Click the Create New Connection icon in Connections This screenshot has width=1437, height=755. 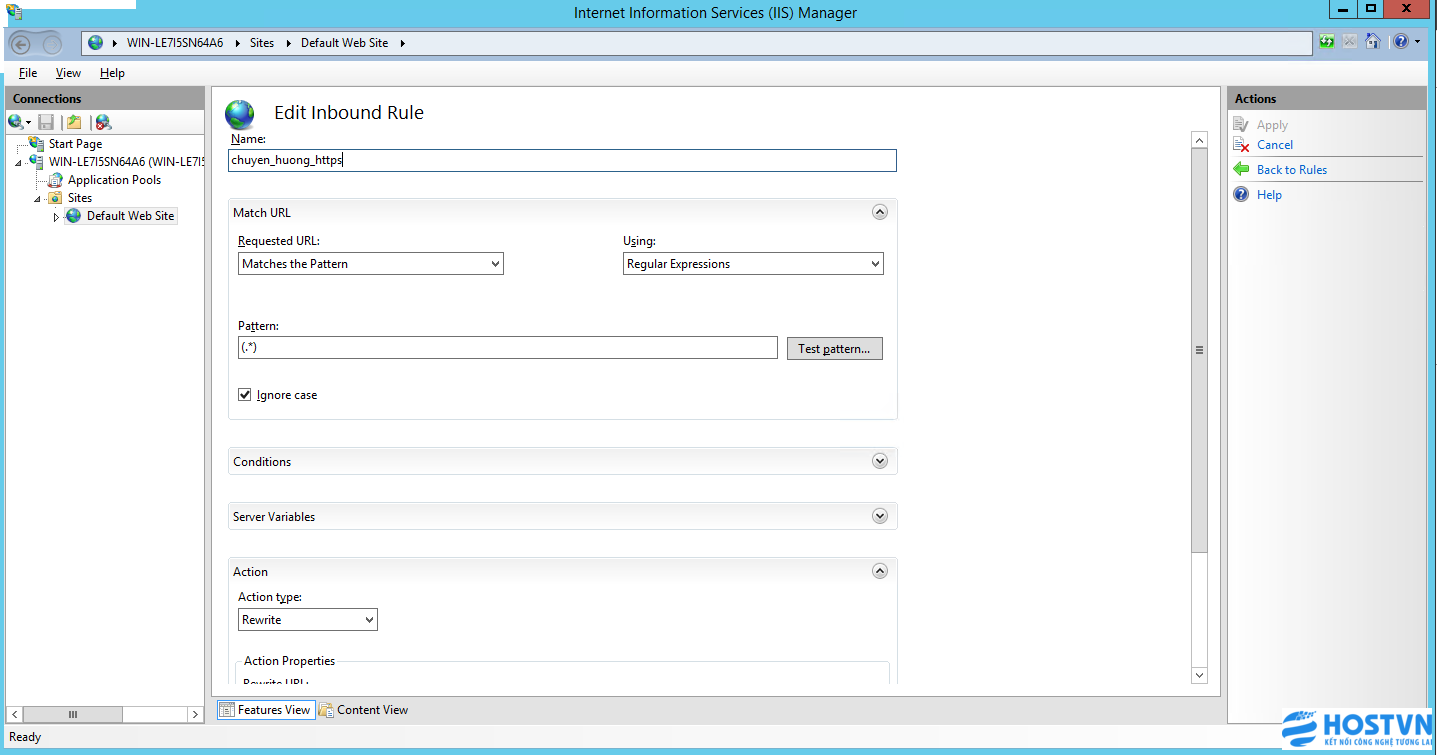coord(16,122)
